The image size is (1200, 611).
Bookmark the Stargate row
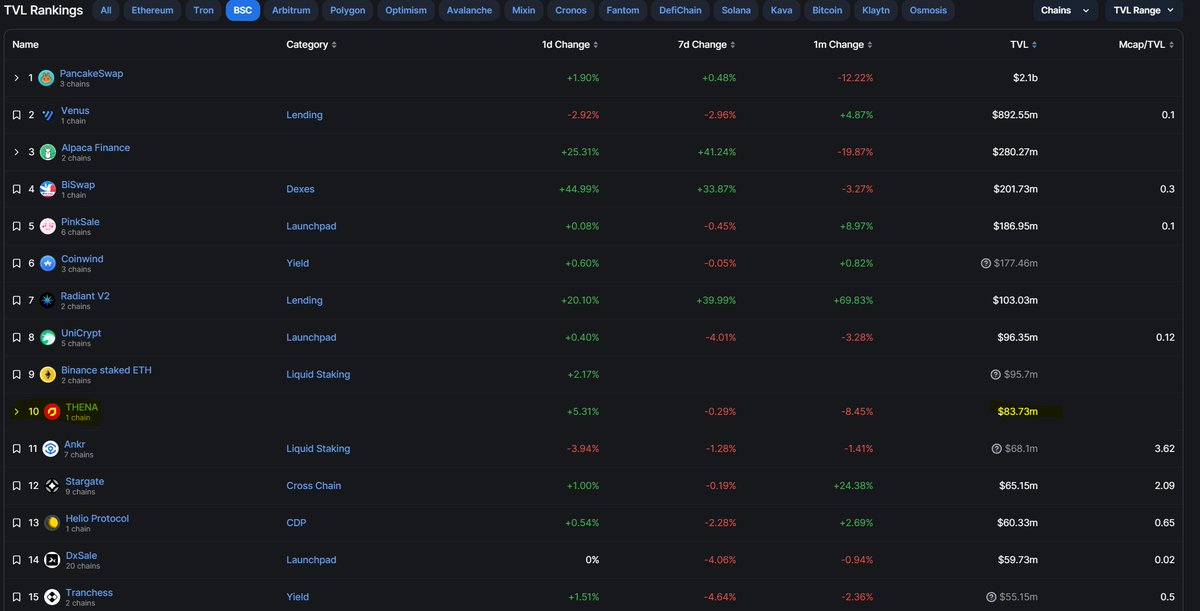16,486
